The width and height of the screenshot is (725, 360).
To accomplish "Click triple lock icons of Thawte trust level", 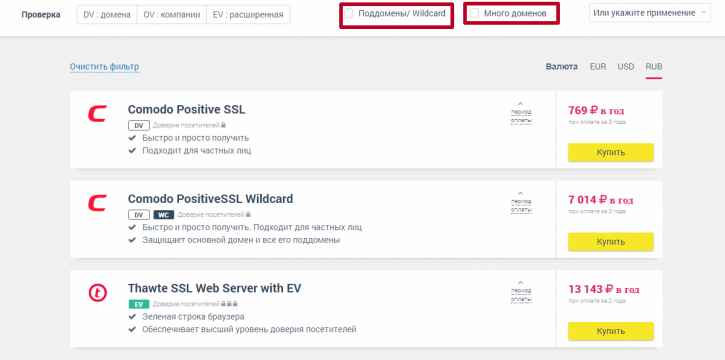I will coord(229,305).
